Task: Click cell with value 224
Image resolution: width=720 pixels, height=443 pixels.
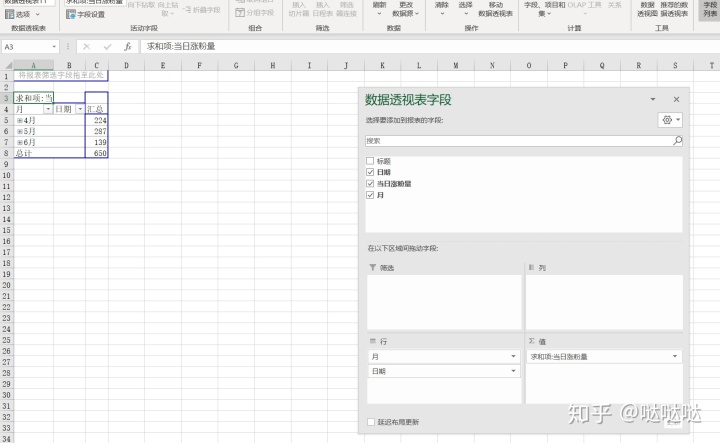Action: (x=96, y=120)
